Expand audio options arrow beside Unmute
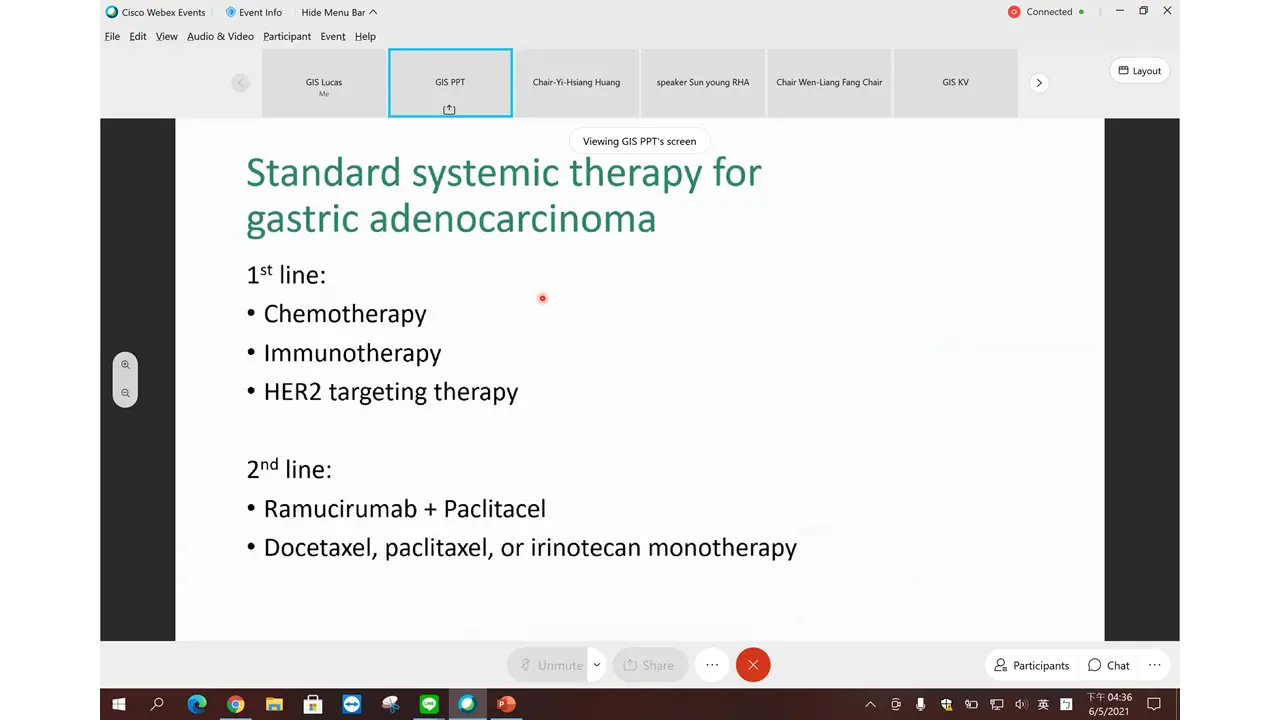The width and height of the screenshot is (1280, 720). [597, 665]
